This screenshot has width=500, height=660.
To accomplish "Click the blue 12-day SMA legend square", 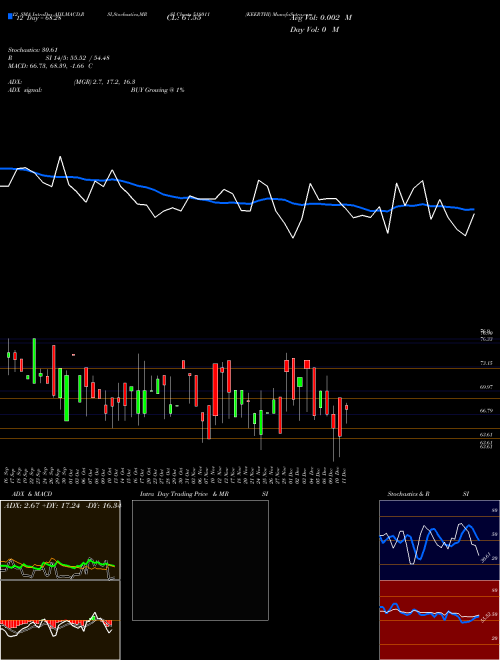I will 10,17.
